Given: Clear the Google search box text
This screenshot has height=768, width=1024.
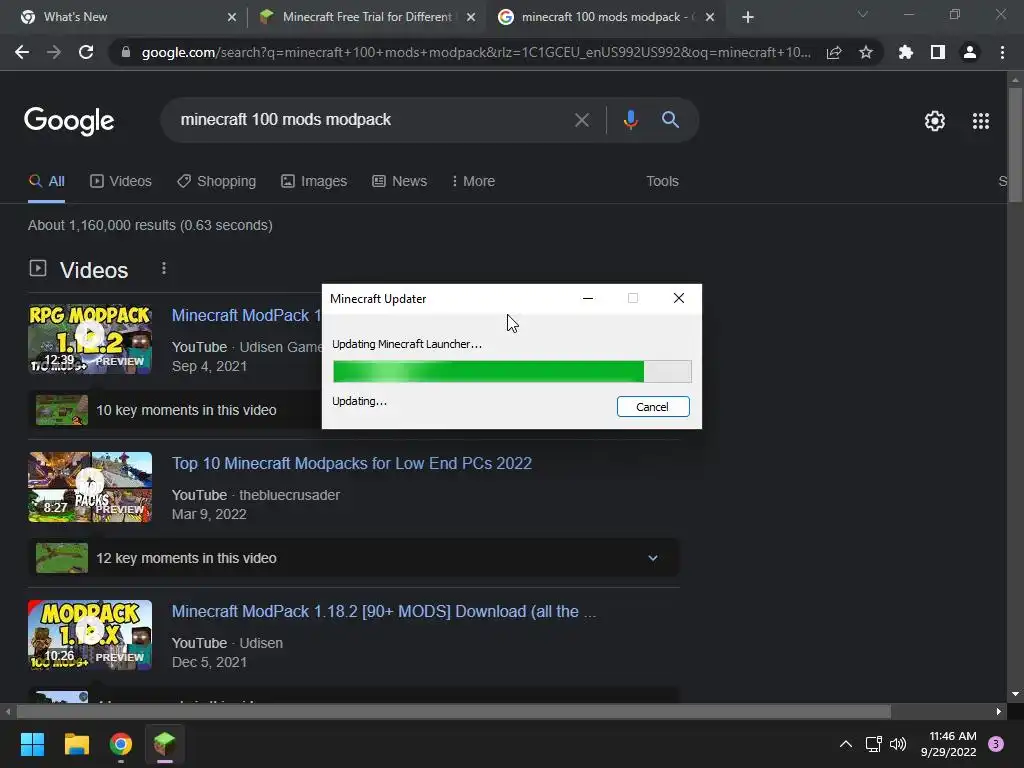Looking at the screenshot, I should point(581,120).
